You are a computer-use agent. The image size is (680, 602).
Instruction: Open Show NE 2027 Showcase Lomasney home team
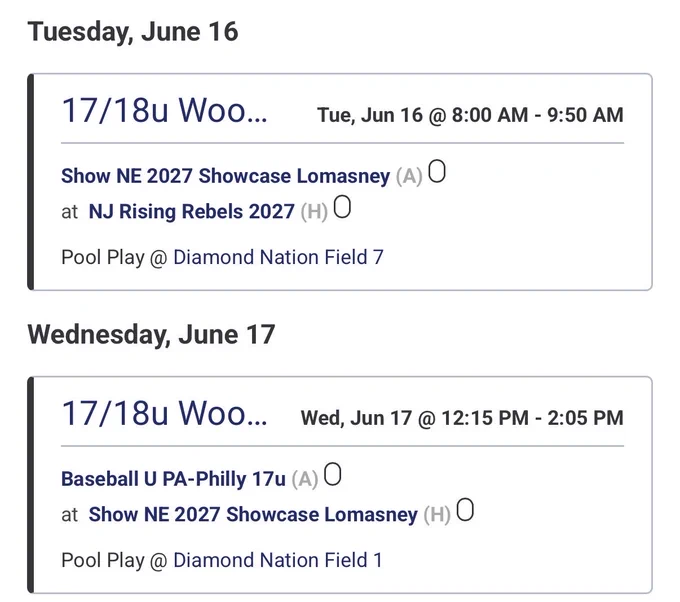pos(253,514)
